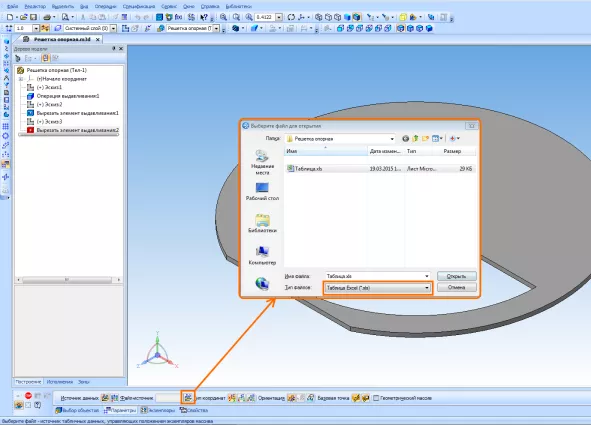Click the Rebuild model icon
The height and width of the screenshot is (425, 591).
(291, 17)
